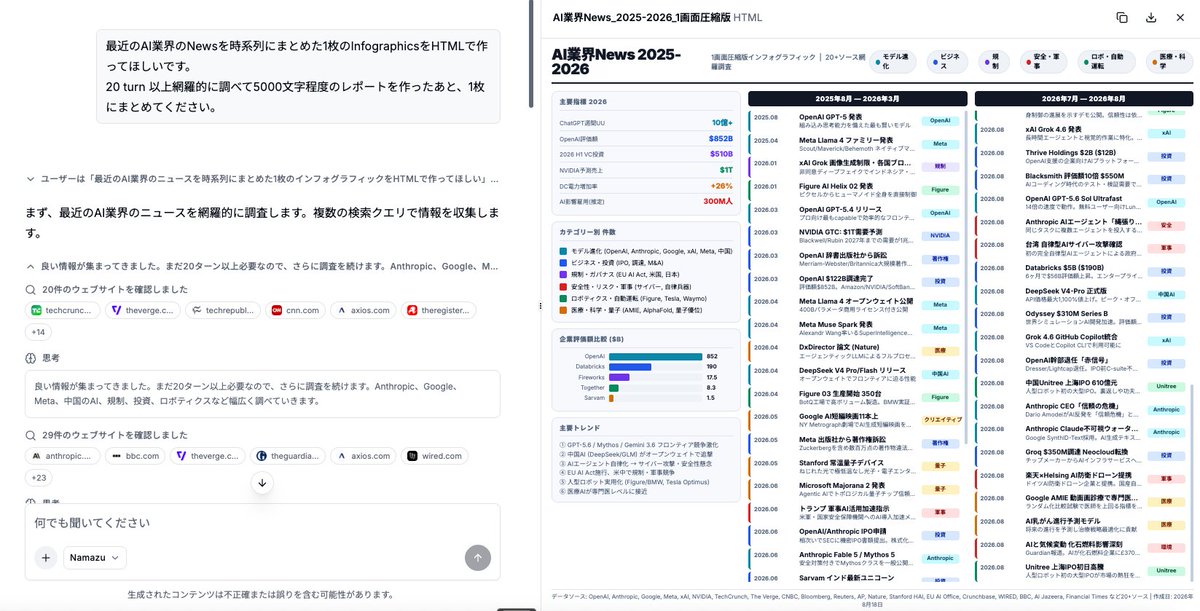
Task: Jump to latest message with down-arrow button
Action: (262, 482)
